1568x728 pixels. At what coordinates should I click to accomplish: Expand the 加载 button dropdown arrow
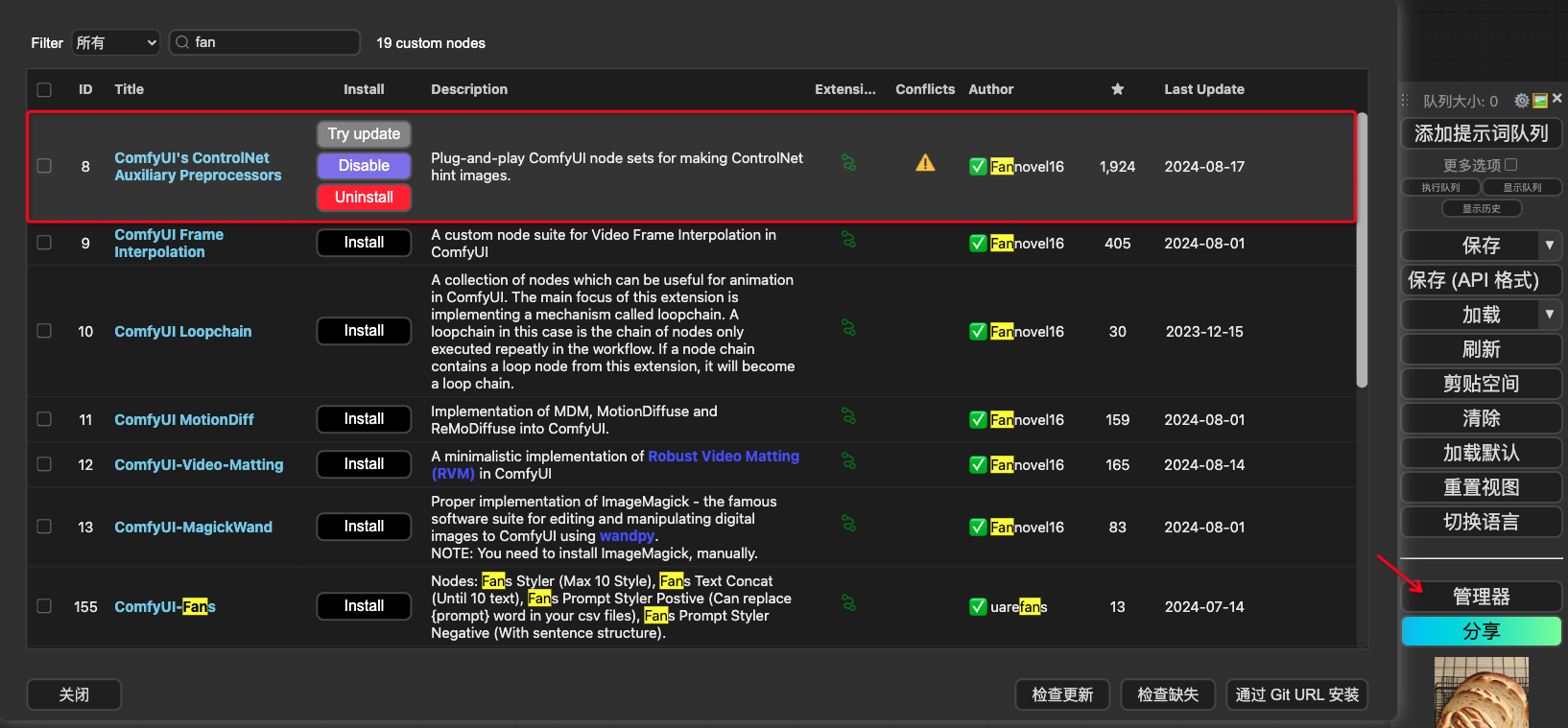[x=1549, y=315]
